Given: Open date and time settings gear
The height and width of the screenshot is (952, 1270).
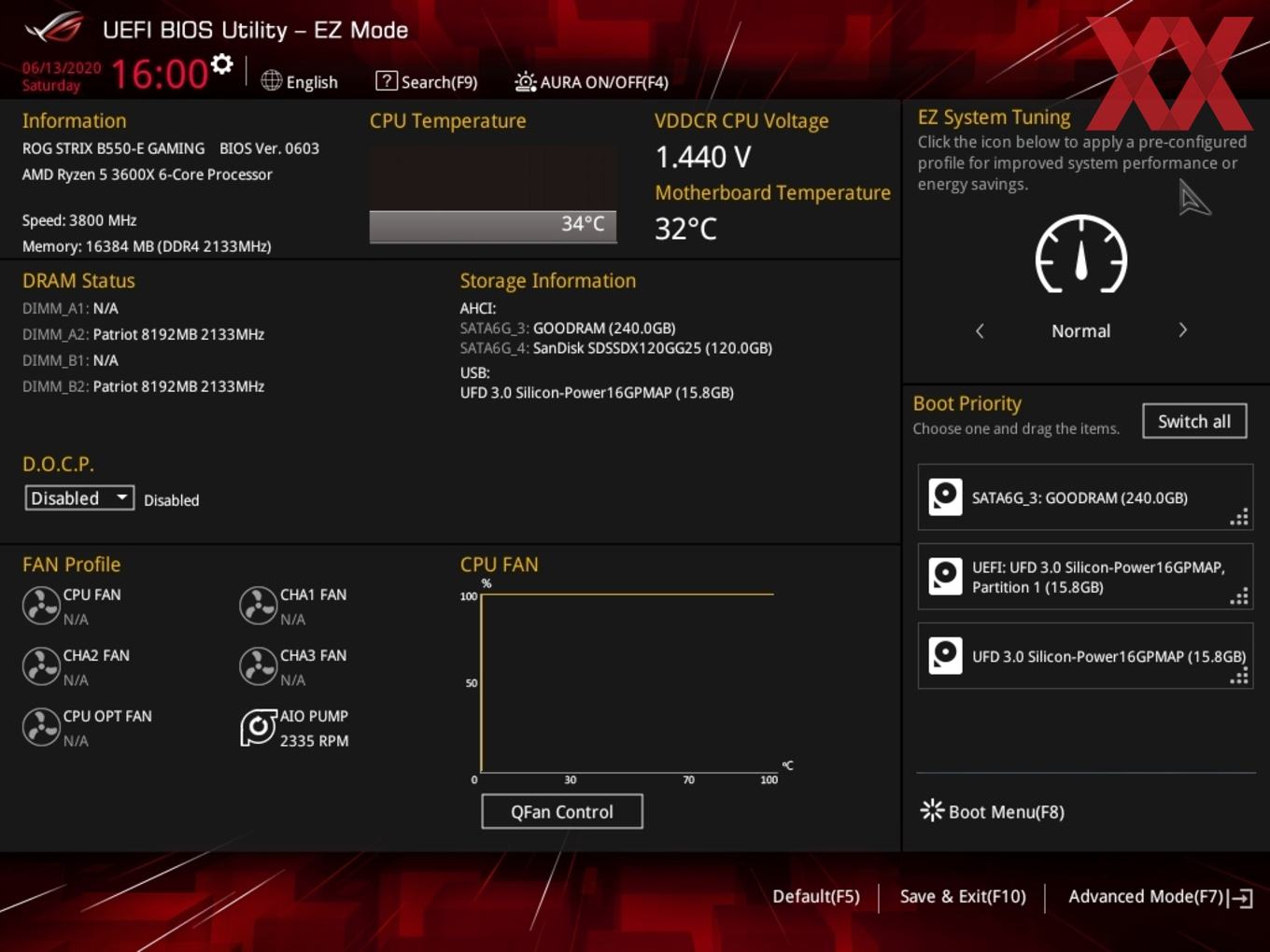Looking at the screenshot, I should [x=221, y=63].
